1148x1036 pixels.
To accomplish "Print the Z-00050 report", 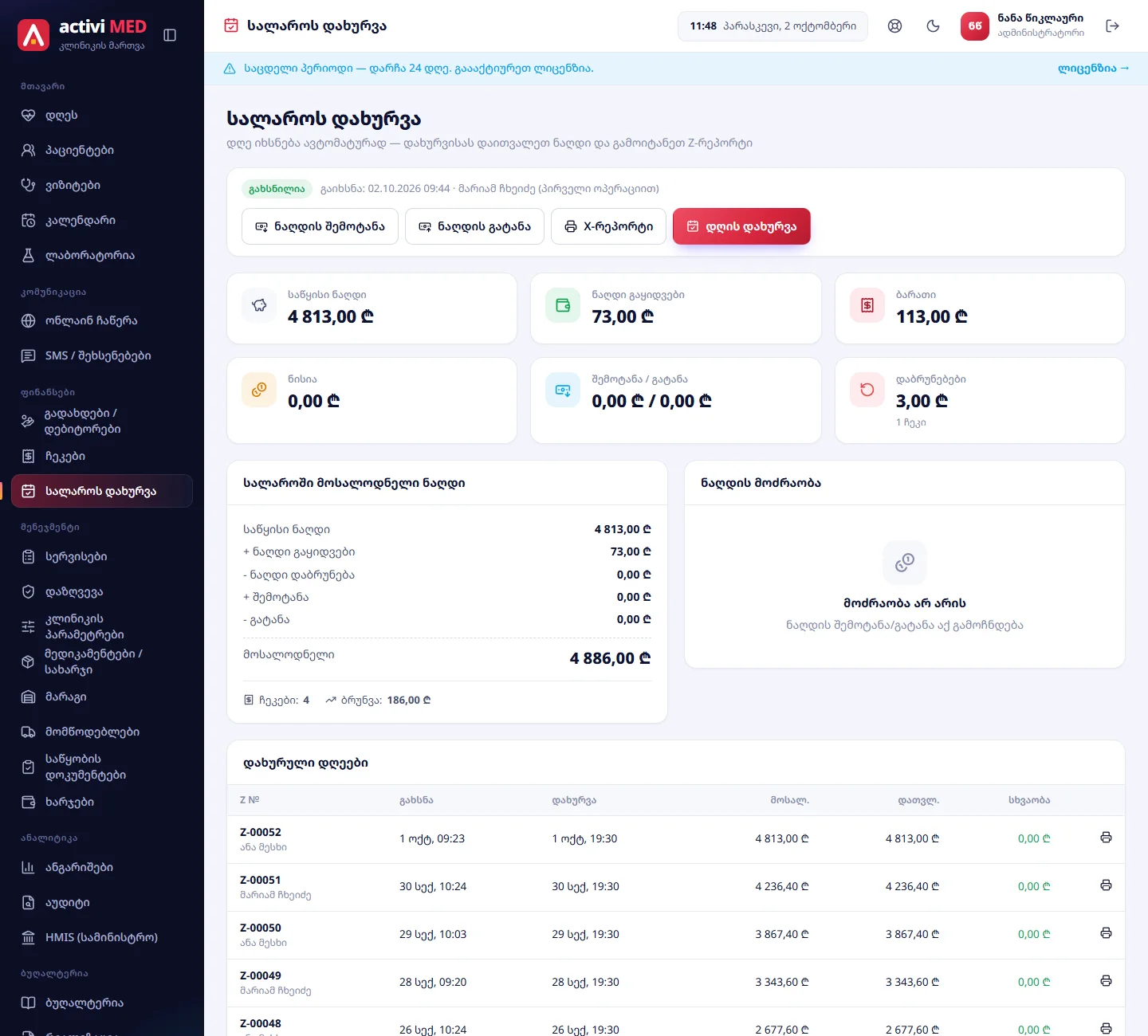I will 1106,933.
